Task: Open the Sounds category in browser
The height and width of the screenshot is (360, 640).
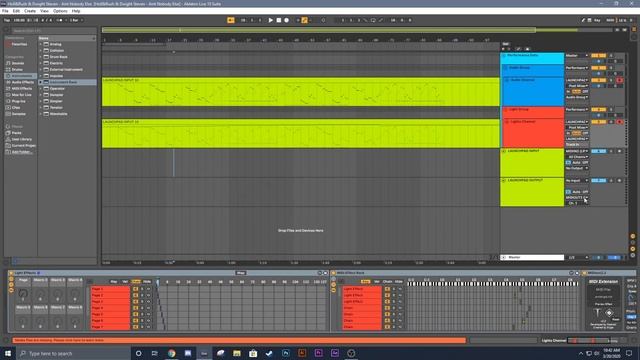Action: (18, 63)
